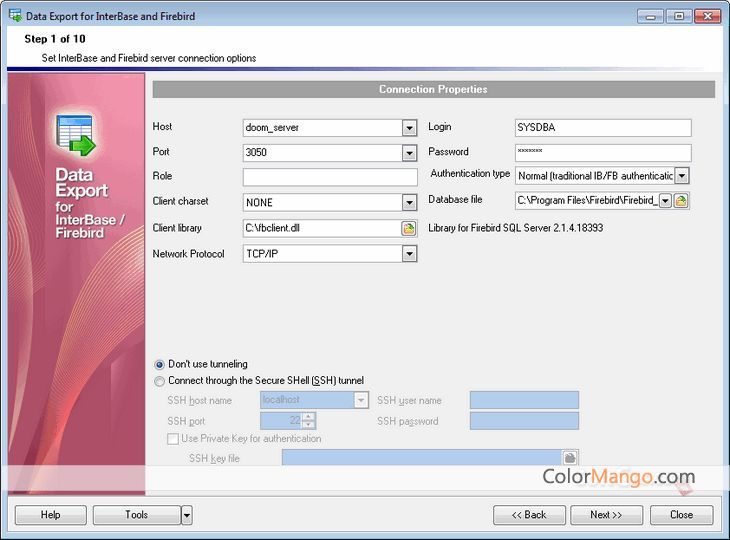The image size is (730, 540).
Task: Open the Host dropdown list
Action: click(x=409, y=128)
